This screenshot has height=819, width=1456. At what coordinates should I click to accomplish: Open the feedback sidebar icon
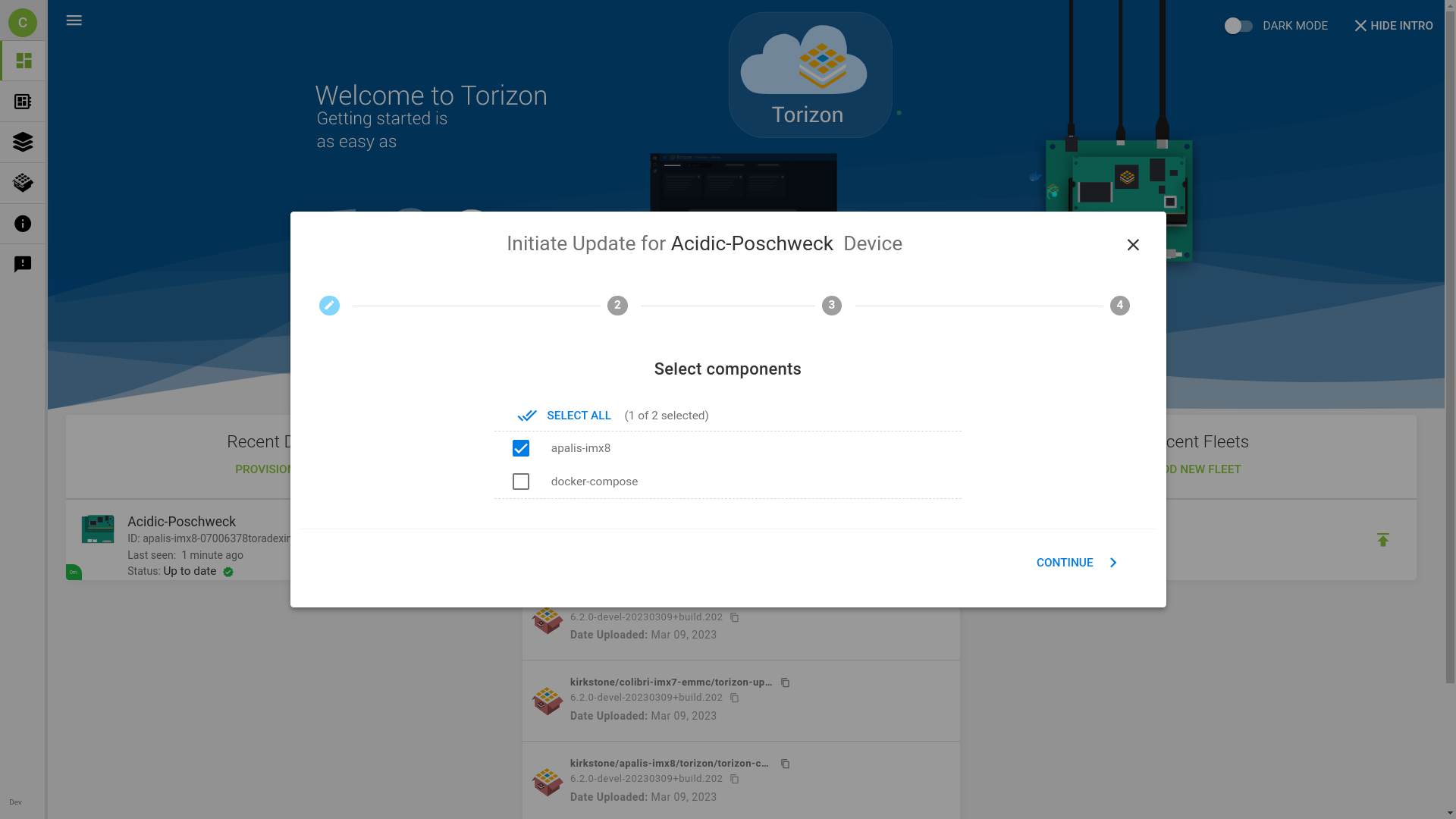pos(23,264)
